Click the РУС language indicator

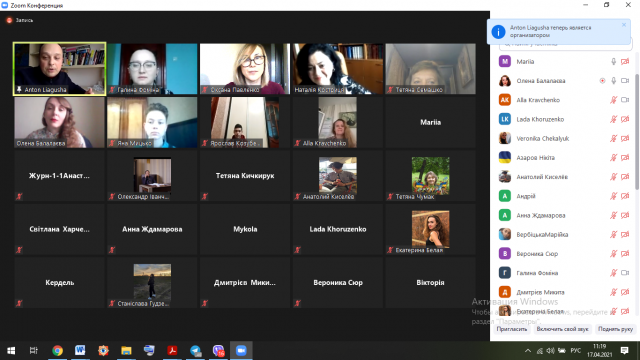[576, 351]
